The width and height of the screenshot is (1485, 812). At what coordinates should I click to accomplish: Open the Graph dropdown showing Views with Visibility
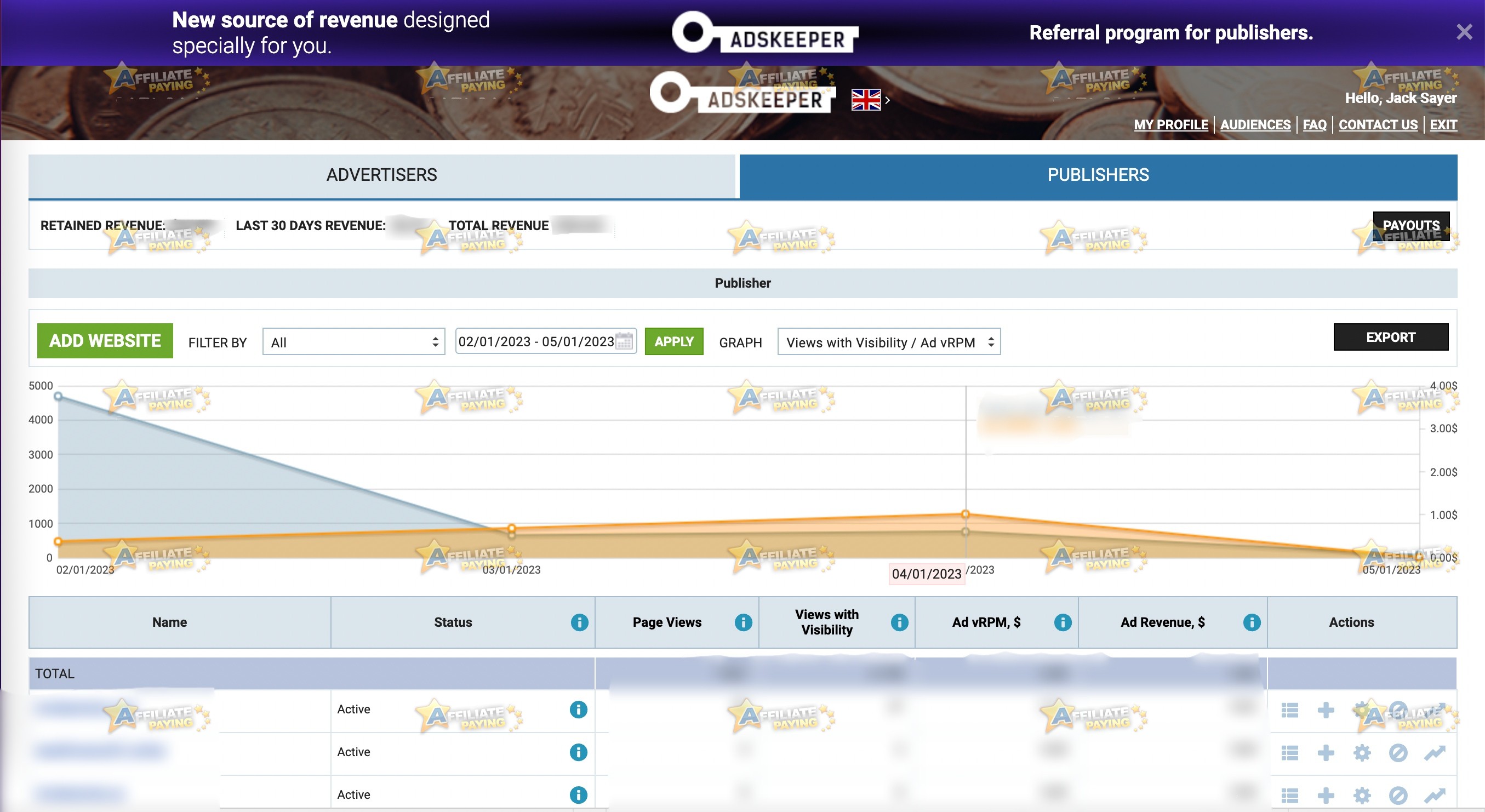(888, 342)
